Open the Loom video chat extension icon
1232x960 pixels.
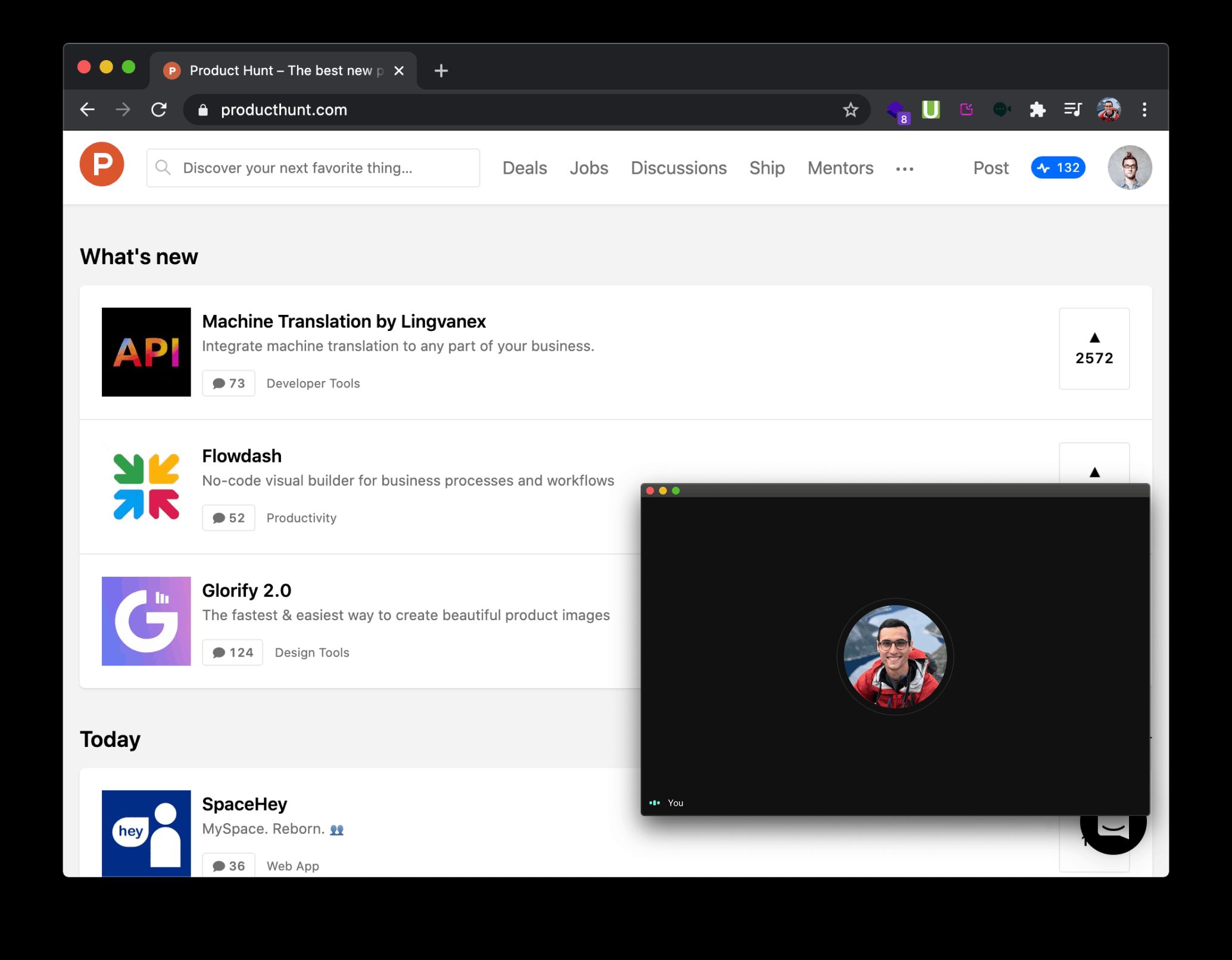click(1001, 109)
